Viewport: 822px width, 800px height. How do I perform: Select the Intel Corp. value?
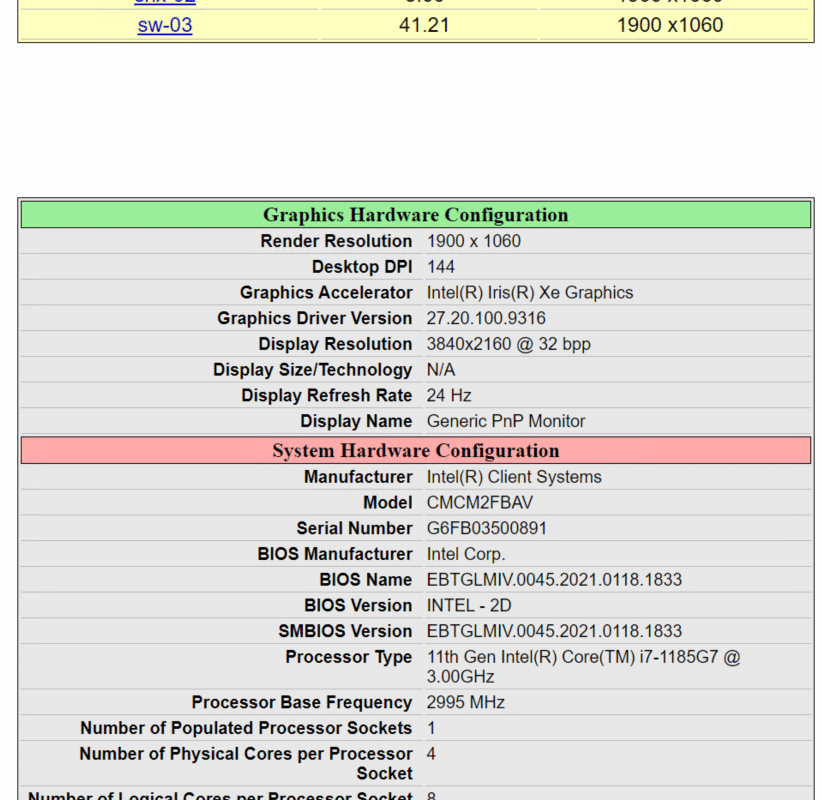(x=466, y=554)
